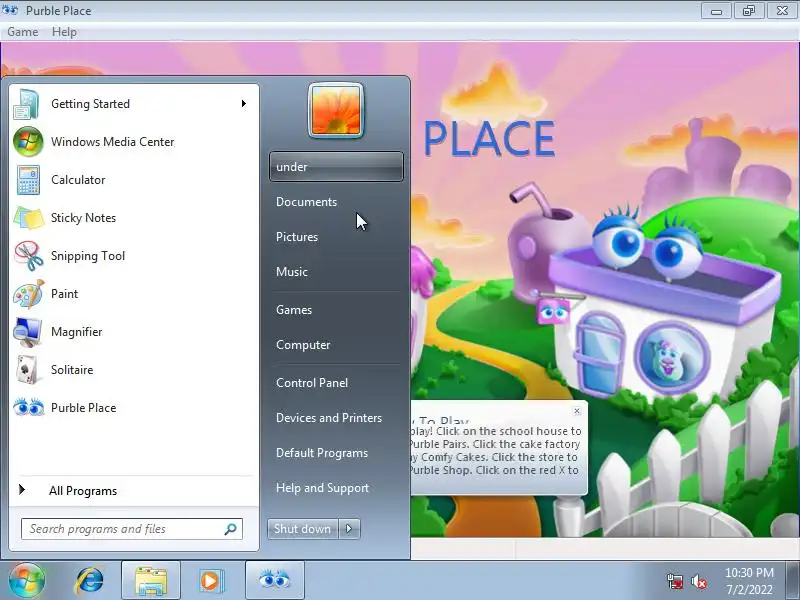
Task: Select the Windows Media Center label text
Action: click(x=113, y=142)
